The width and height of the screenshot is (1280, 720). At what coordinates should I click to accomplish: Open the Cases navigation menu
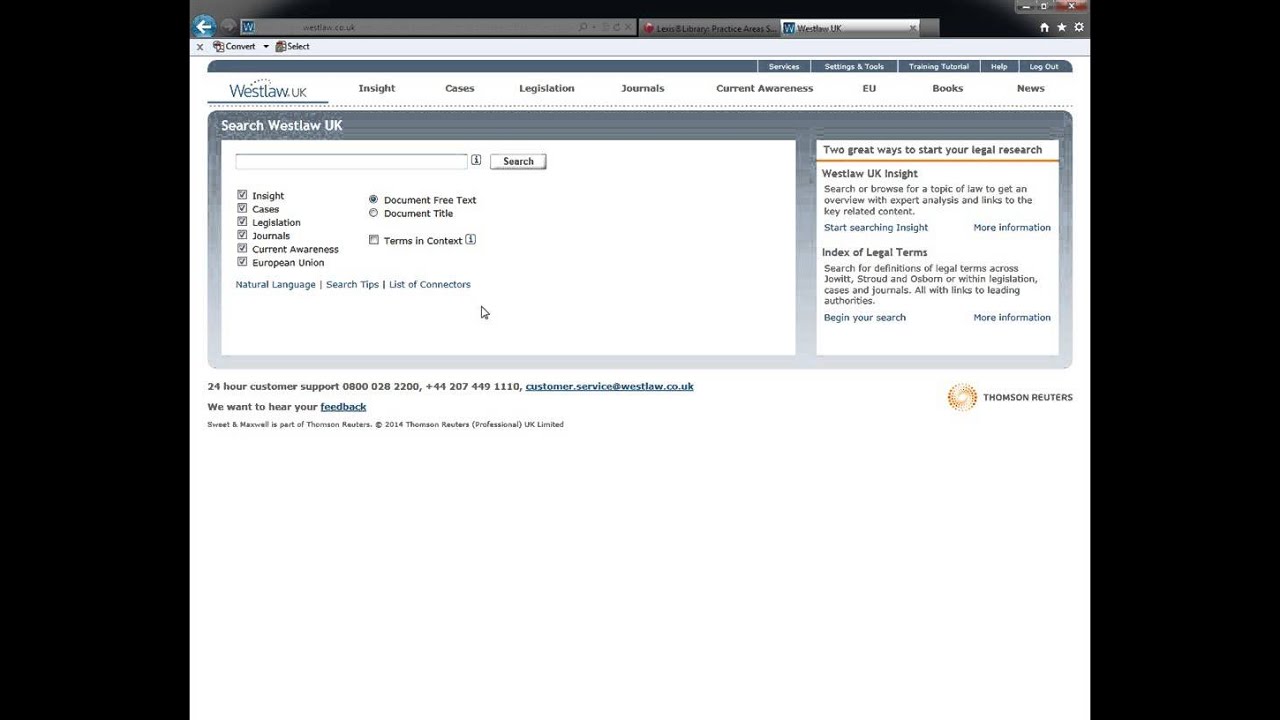click(460, 88)
